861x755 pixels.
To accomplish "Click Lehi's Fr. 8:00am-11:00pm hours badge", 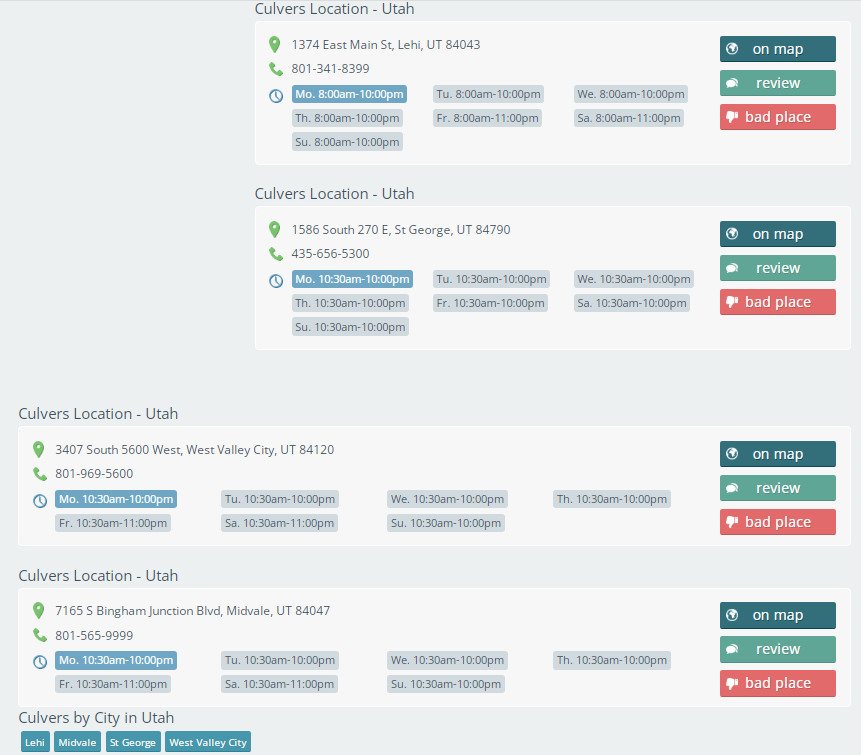I will pyautogui.click(x=487, y=118).
